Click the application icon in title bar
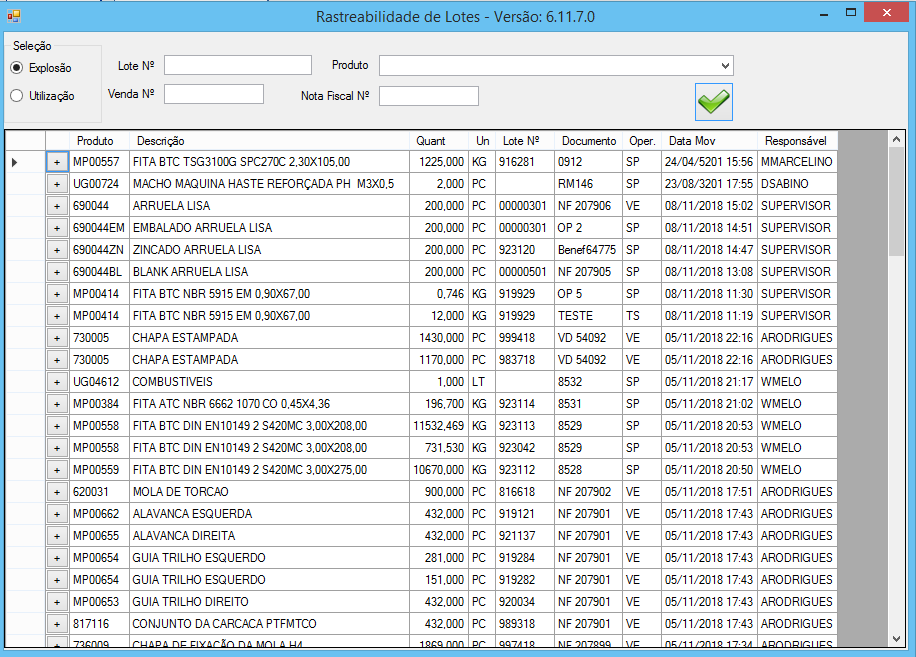Image resolution: width=916 pixels, height=657 pixels. pos(13,16)
